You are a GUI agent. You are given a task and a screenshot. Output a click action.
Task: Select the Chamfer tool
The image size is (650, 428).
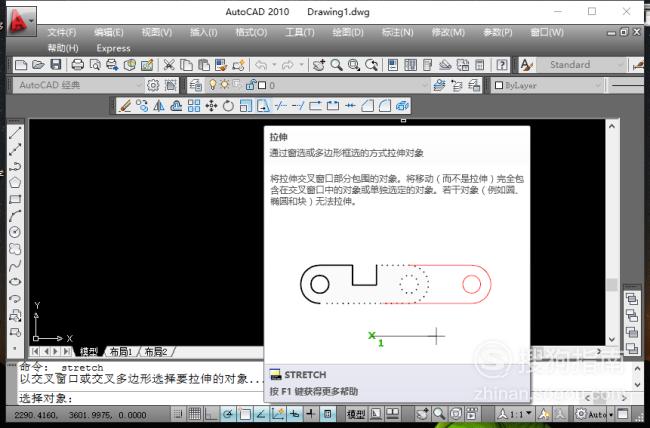(x=367, y=106)
